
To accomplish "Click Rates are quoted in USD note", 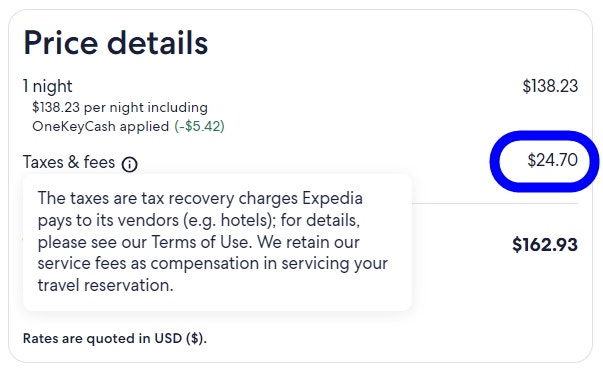I will click(x=115, y=339).
